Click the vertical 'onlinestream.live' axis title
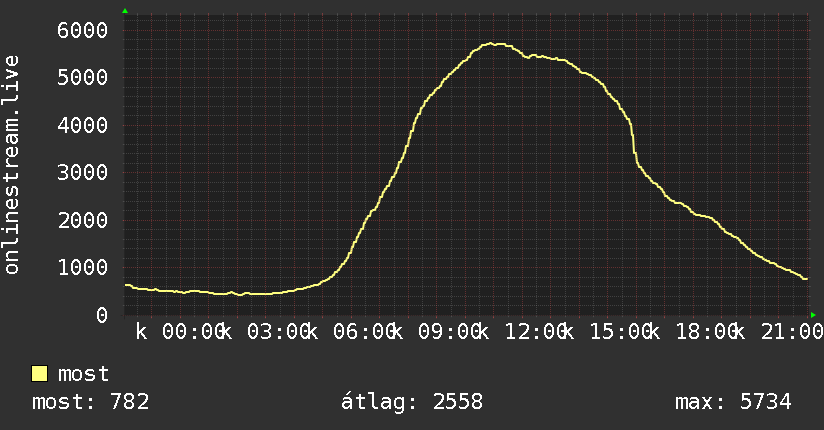824x430 pixels. (11, 165)
